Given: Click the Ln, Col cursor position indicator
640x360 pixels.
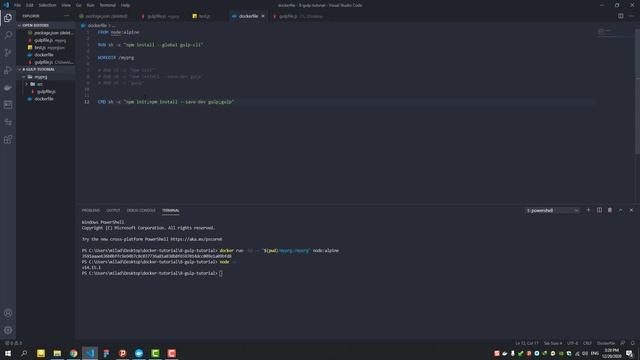Looking at the screenshot, I should (x=527, y=343).
